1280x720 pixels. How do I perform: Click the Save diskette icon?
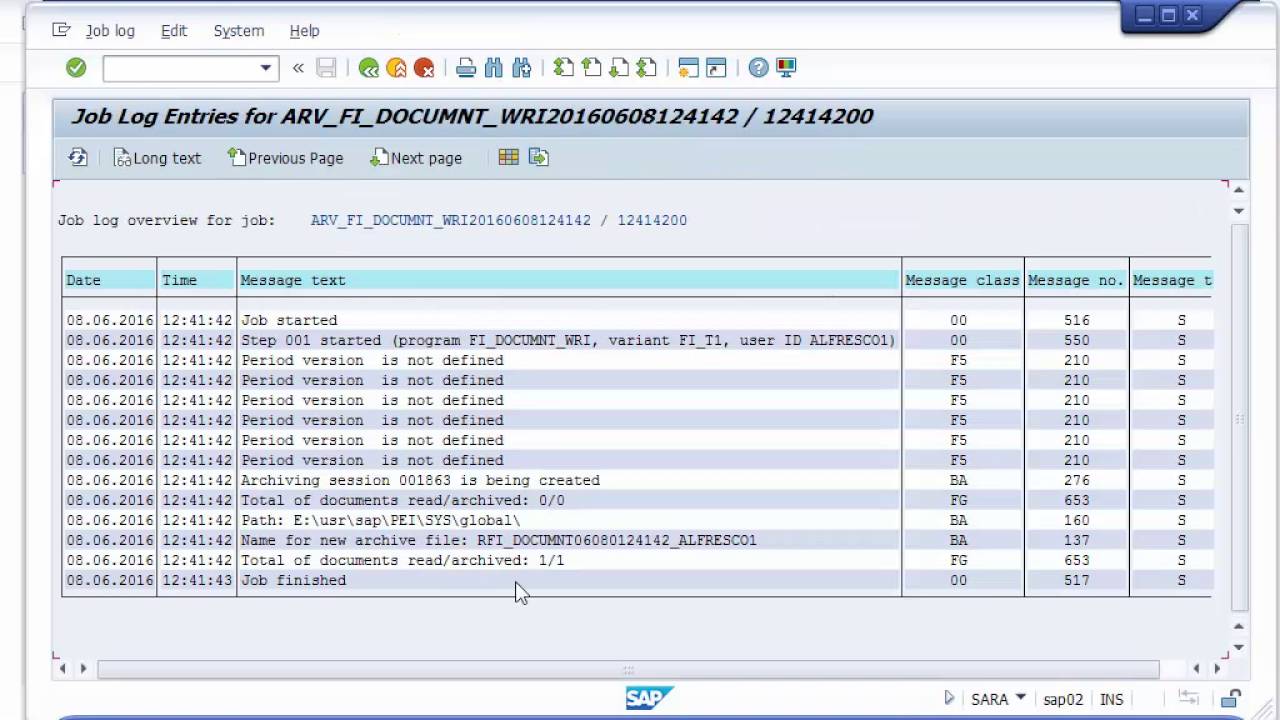click(326, 68)
